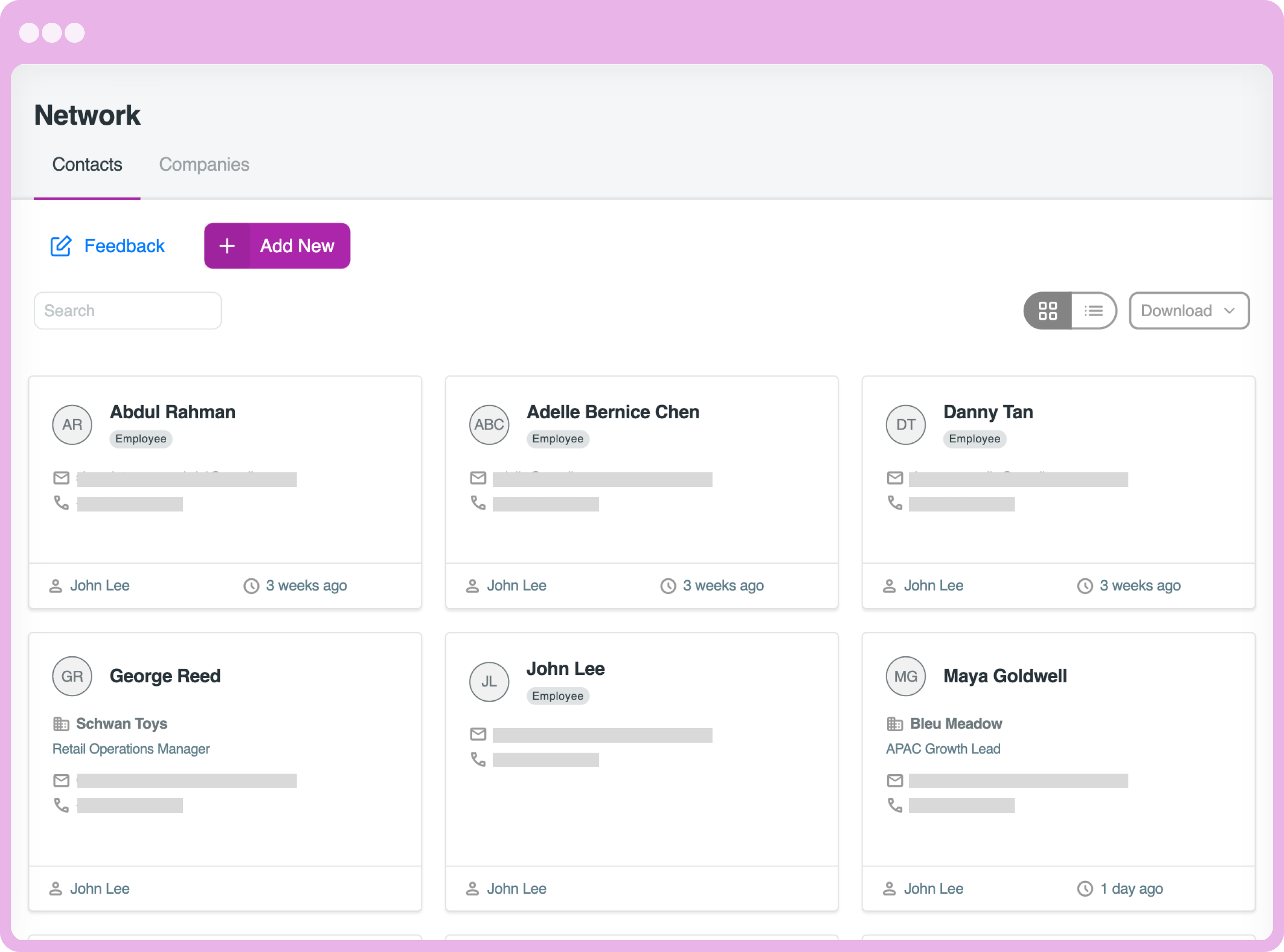This screenshot has width=1284, height=952.
Task: Click the person icon below John Lee's card
Action: tap(472, 888)
